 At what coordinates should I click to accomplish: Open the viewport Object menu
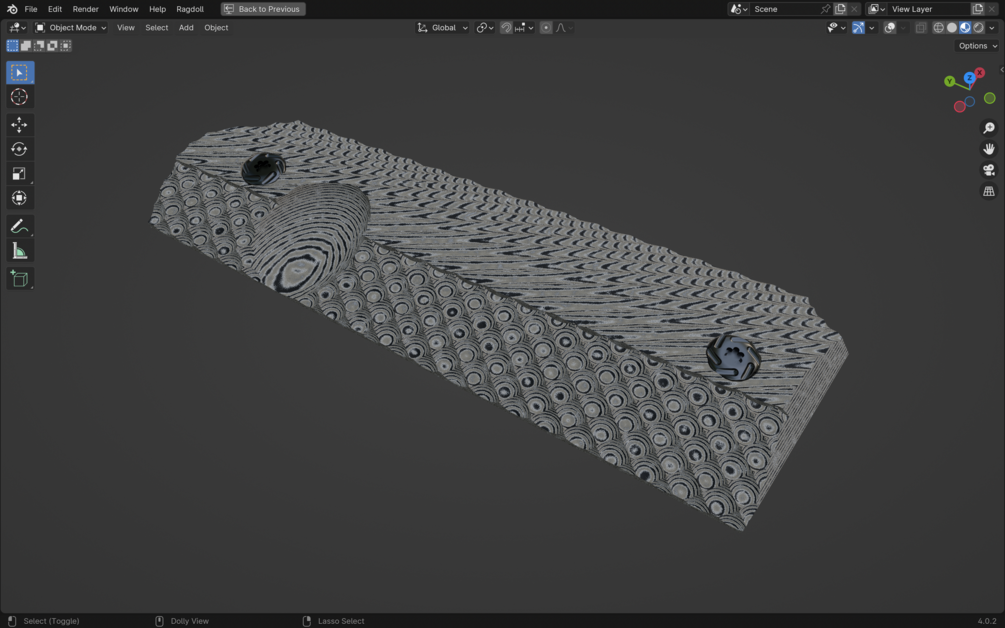(x=216, y=28)
